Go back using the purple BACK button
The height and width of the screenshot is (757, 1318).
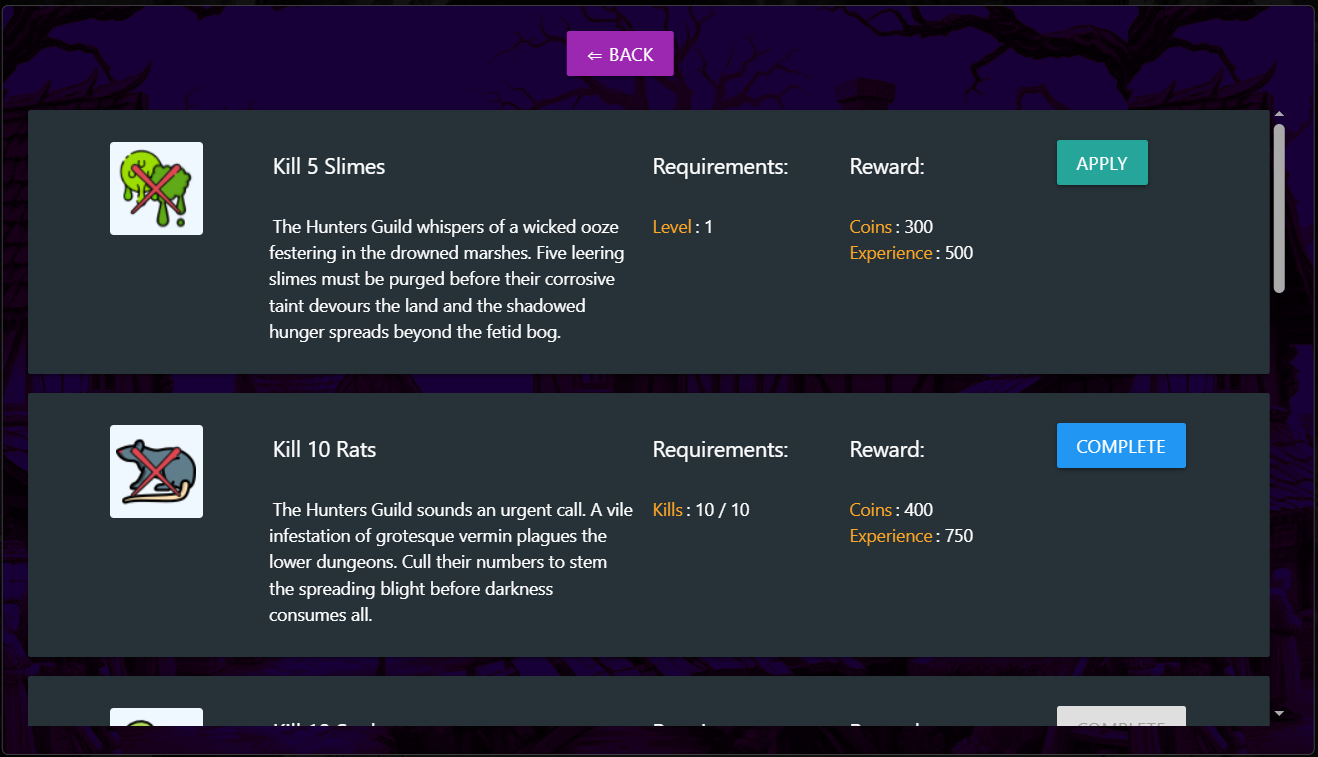[620, 54]
